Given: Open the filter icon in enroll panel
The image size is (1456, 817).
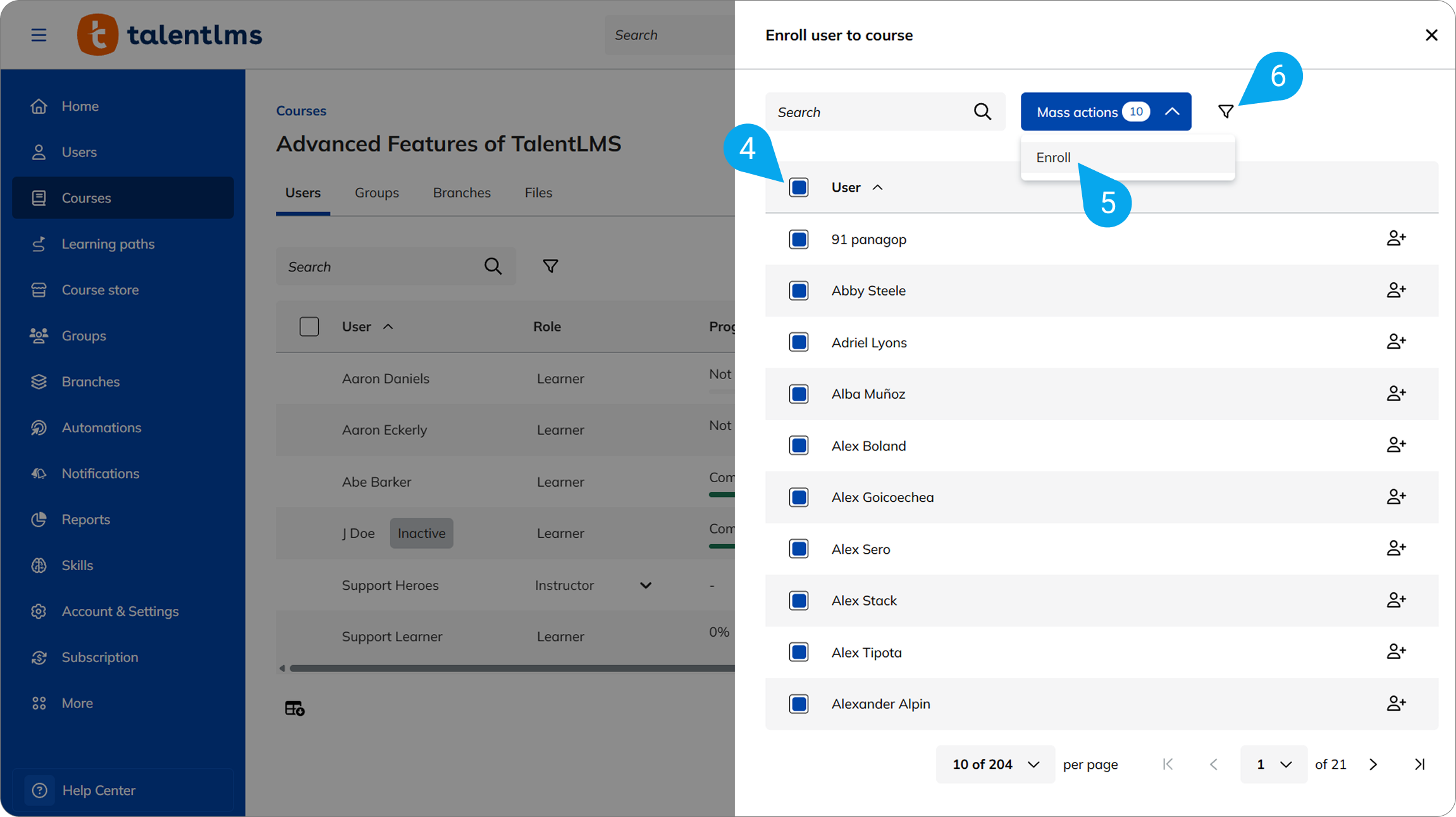Looking at the screenshot, I should 1226,112.
